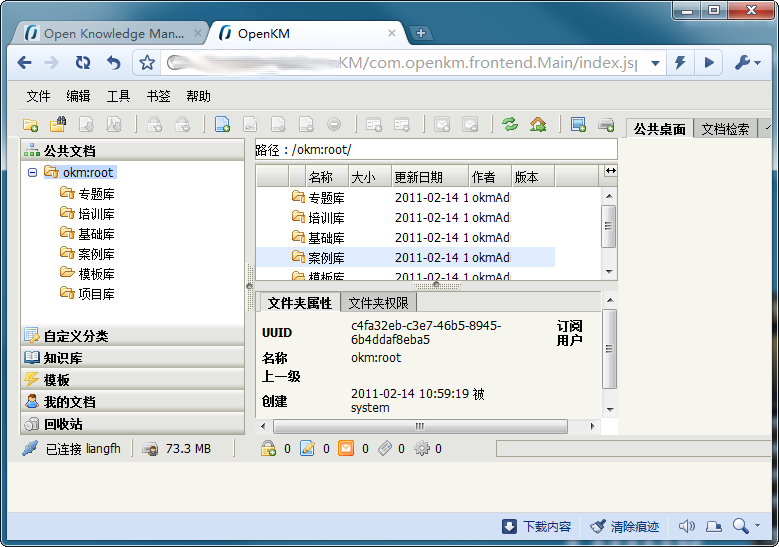Click the Add subscription envelope icon

click(x=442, y=124)
